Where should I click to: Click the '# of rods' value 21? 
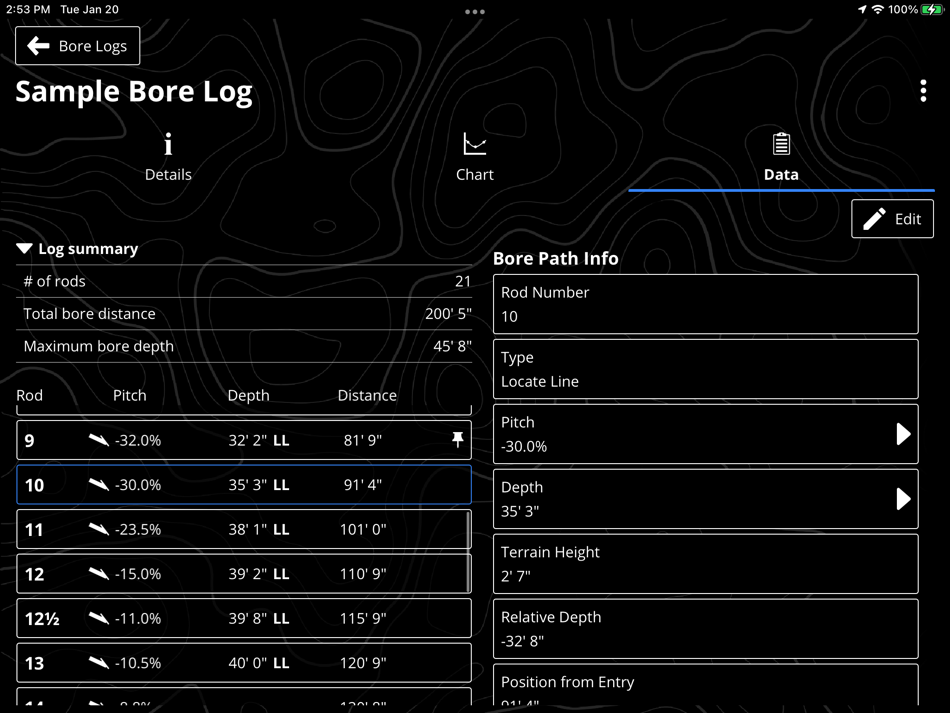463,281
